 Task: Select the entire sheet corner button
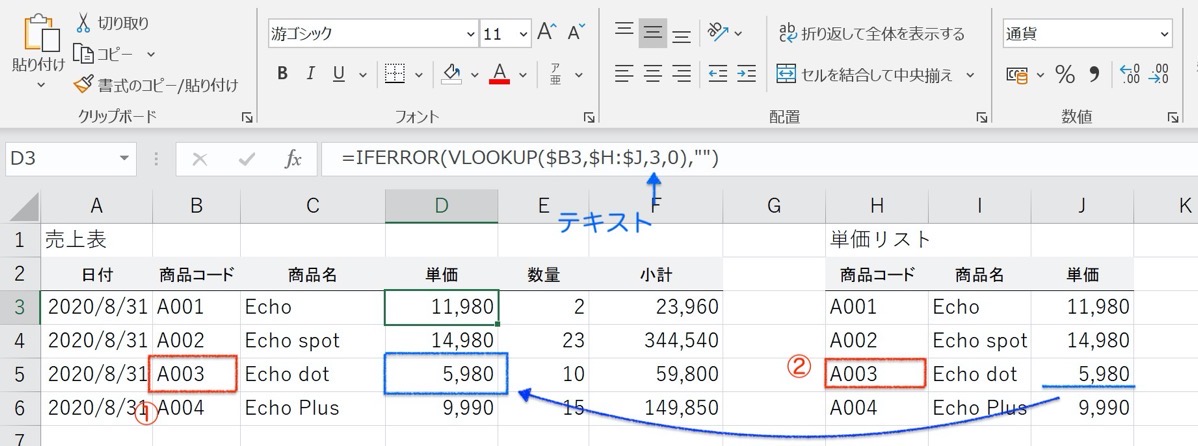[x=20, y=206]
